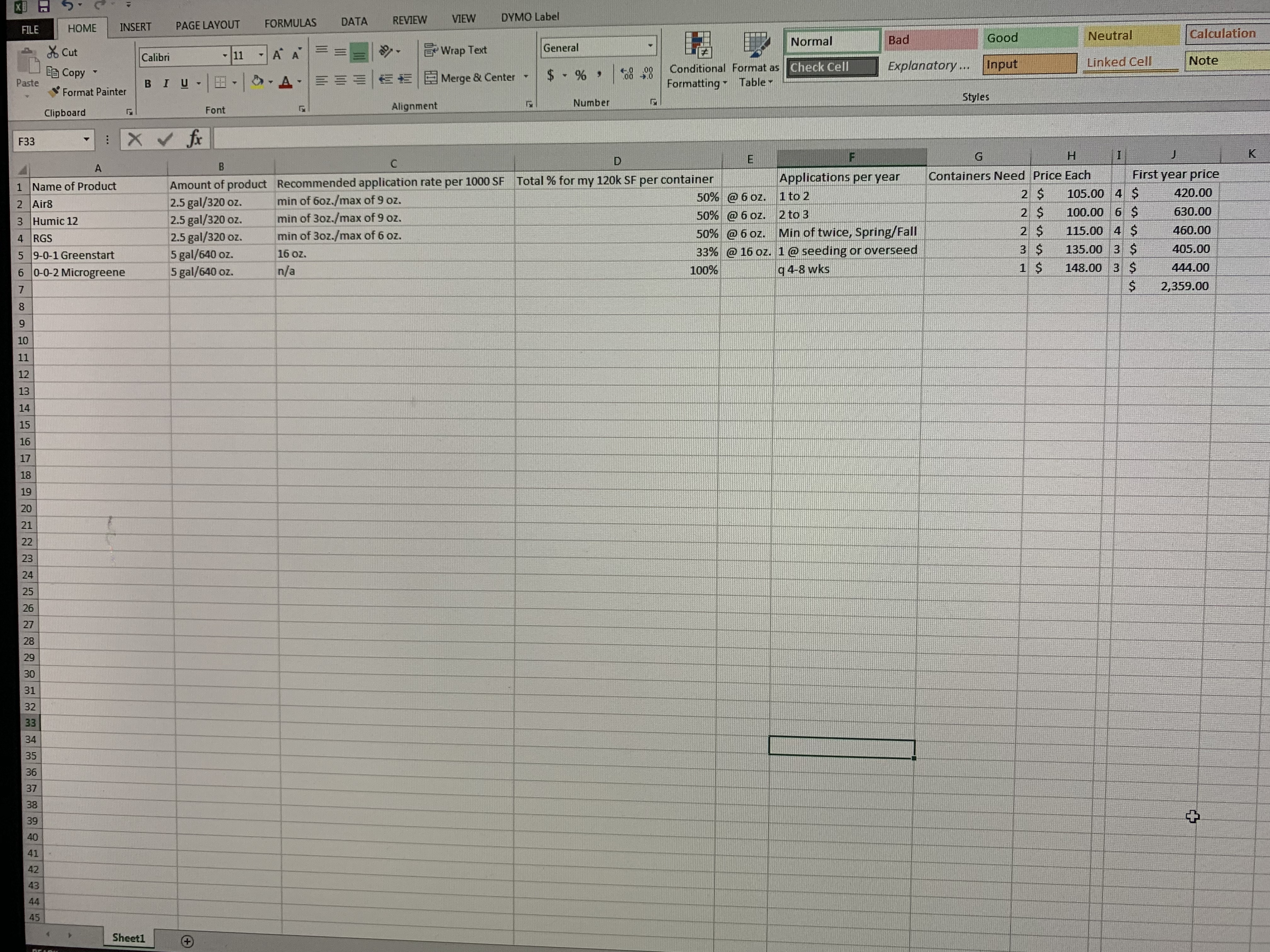
Task: Open the Name Box dropdown arrow
Action: point(86,139)
